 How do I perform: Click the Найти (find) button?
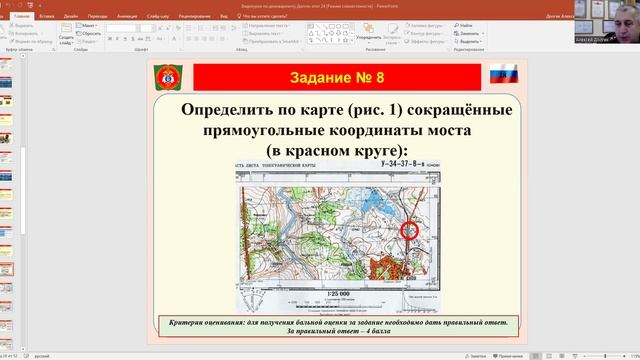(x=463, y=25)
